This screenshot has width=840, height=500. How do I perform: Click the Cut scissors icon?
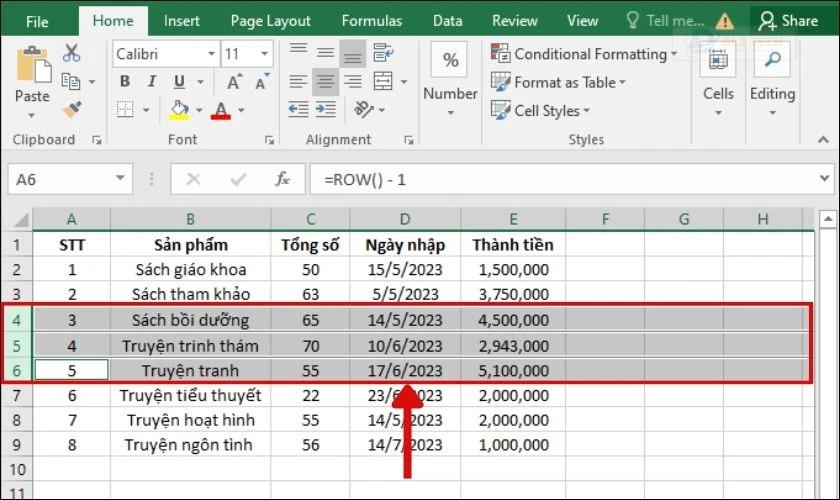[71, 53]
